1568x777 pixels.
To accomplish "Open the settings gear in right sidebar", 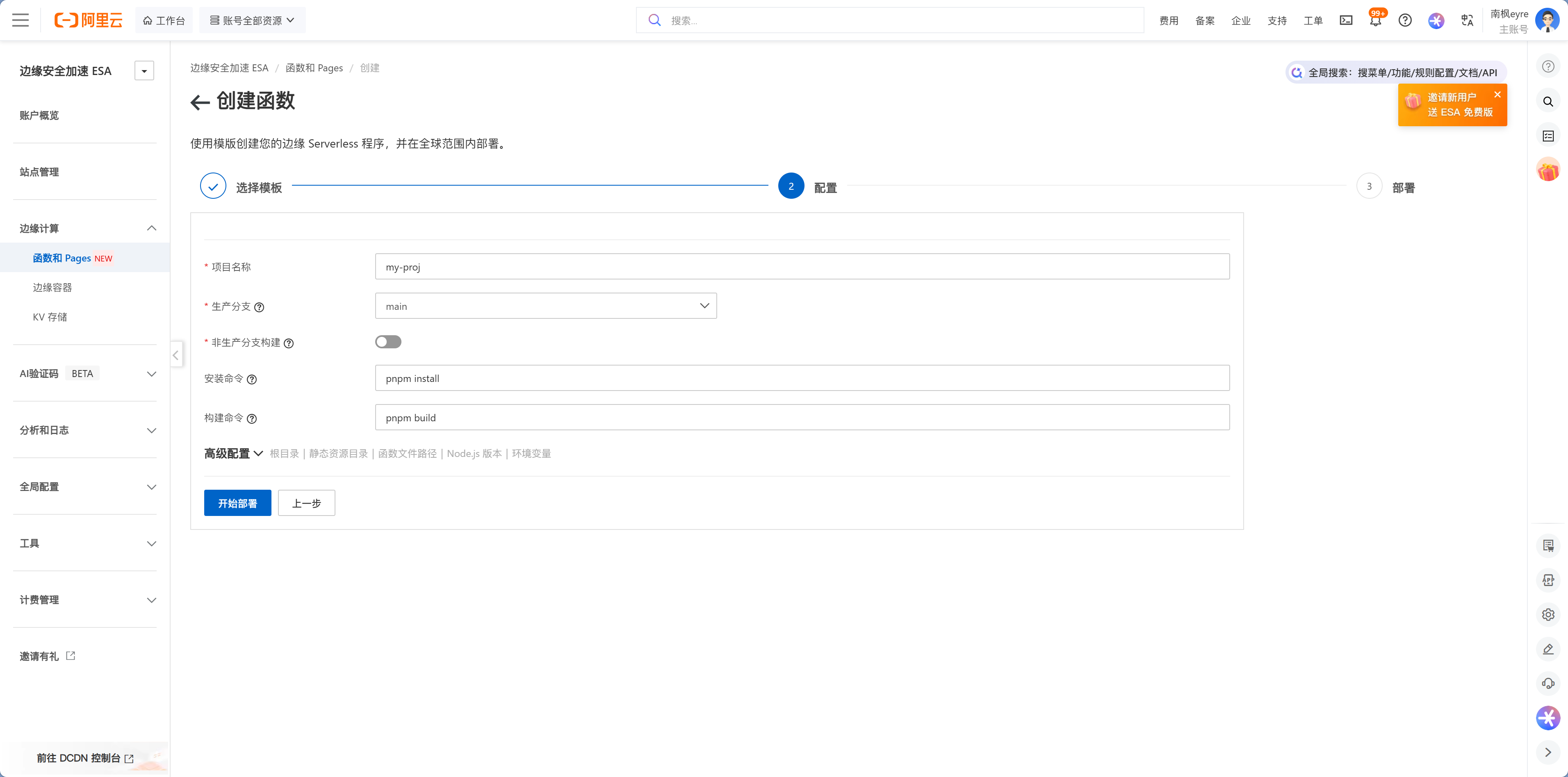I will click(1548, 615).
